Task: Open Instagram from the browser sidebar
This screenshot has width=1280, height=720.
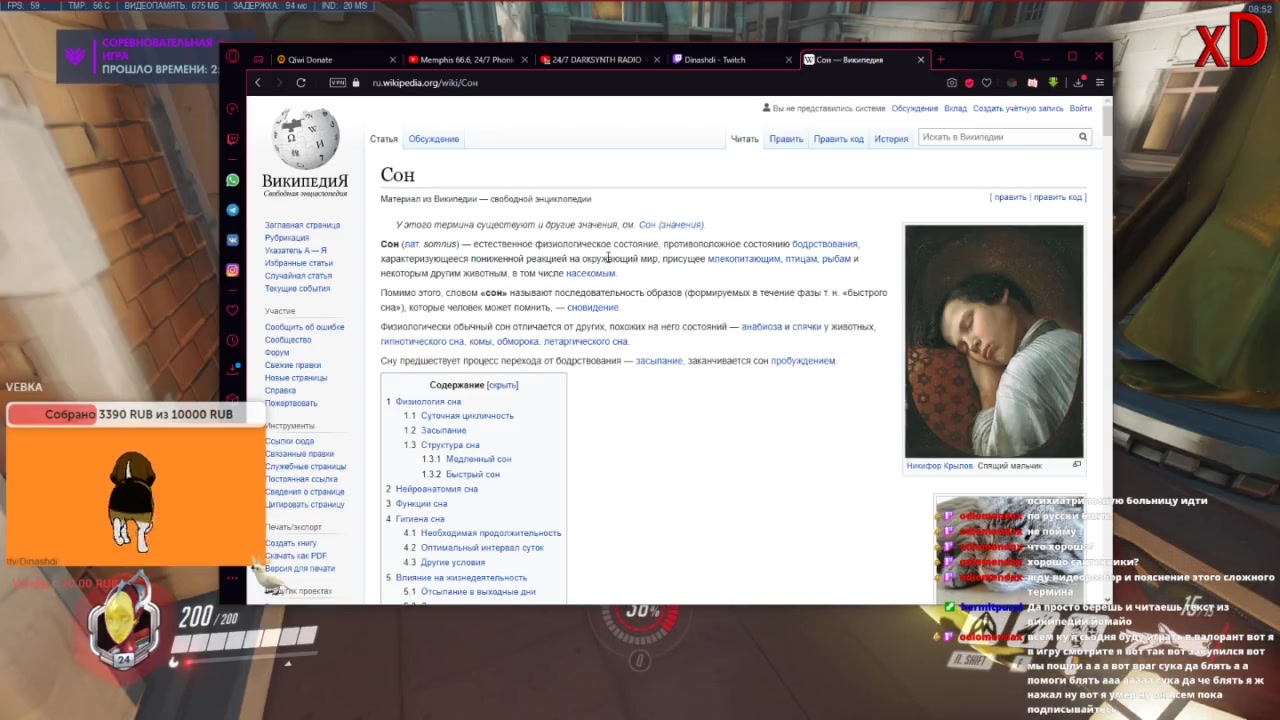Action: [x=233, y=270]
